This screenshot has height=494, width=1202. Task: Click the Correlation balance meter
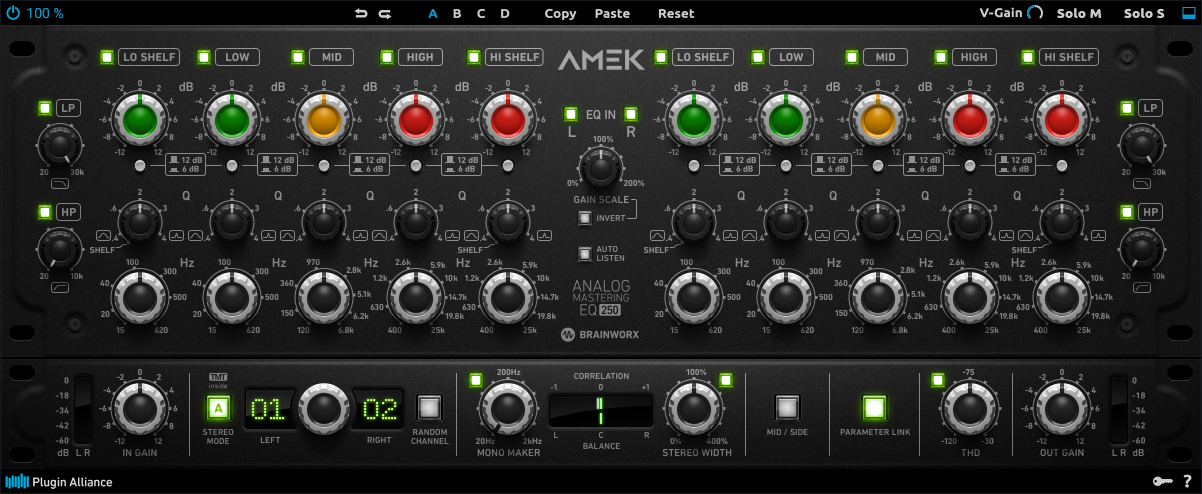600,410
